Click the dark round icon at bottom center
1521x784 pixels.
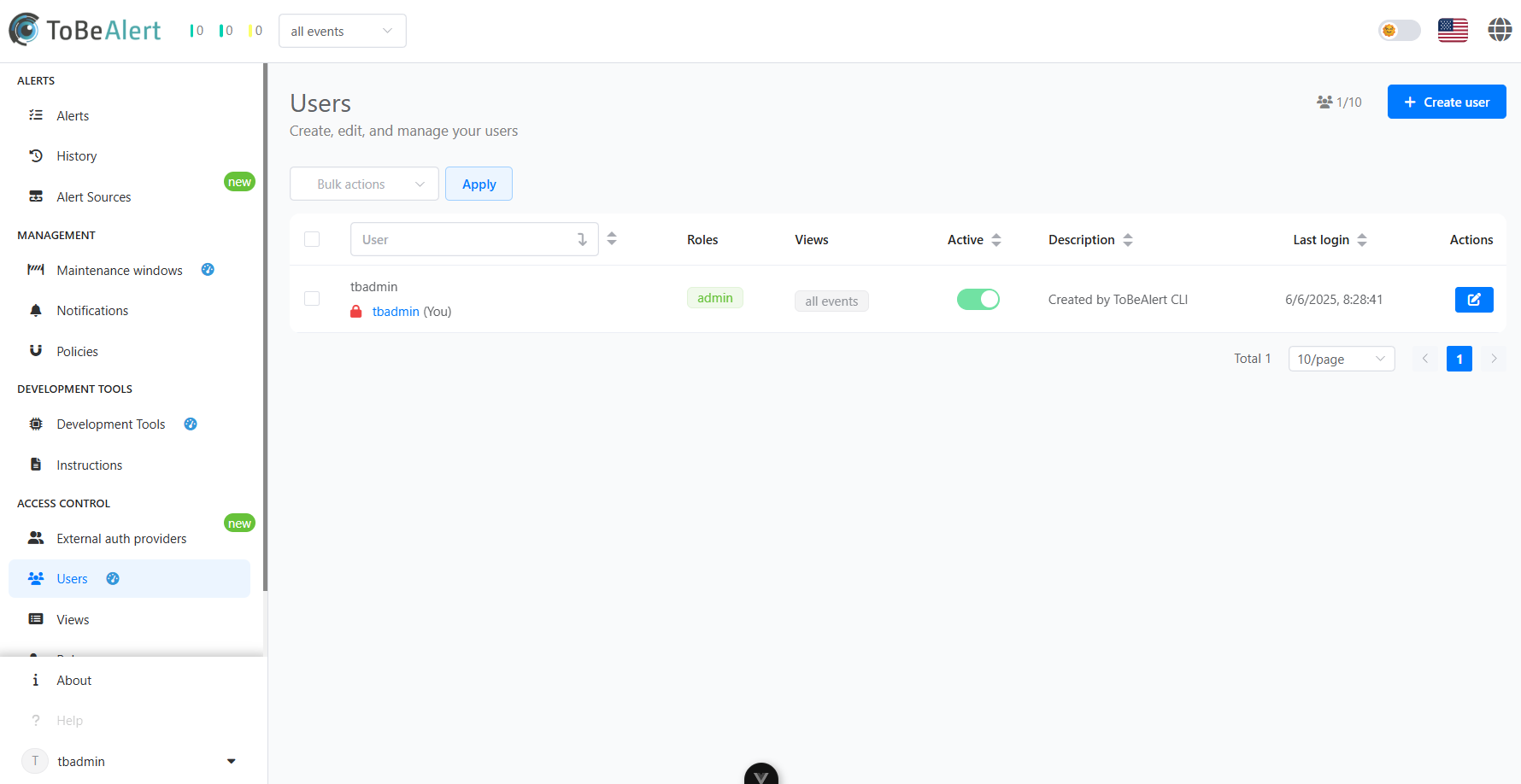click(761, 774)
